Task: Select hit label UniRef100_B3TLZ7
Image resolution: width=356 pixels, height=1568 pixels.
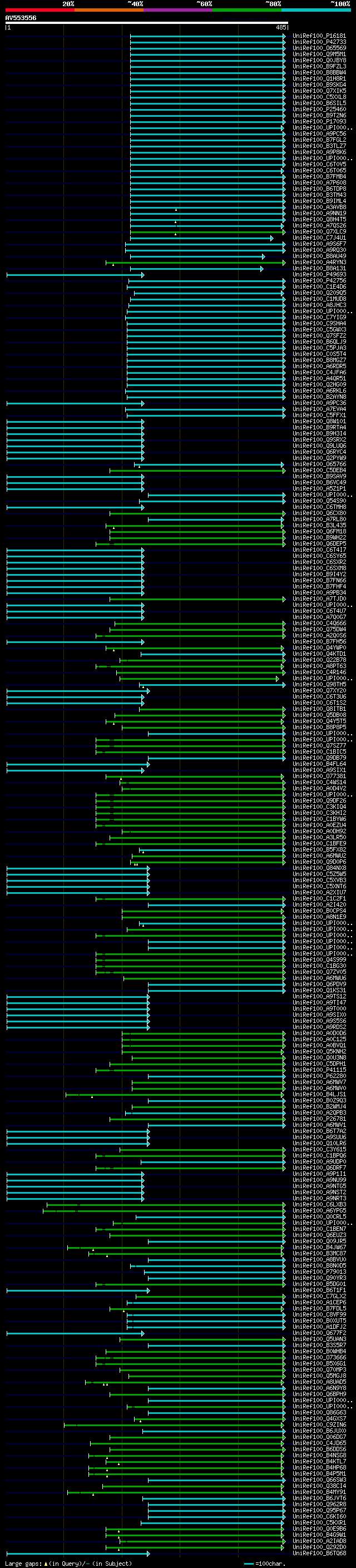Action: pyautogui.click(x=319, y=146)
